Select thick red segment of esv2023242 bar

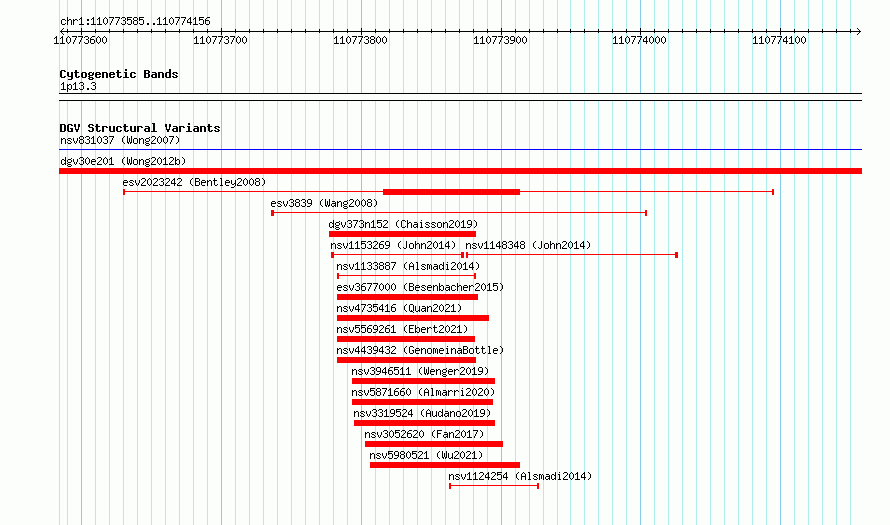(x=451, y=192)
